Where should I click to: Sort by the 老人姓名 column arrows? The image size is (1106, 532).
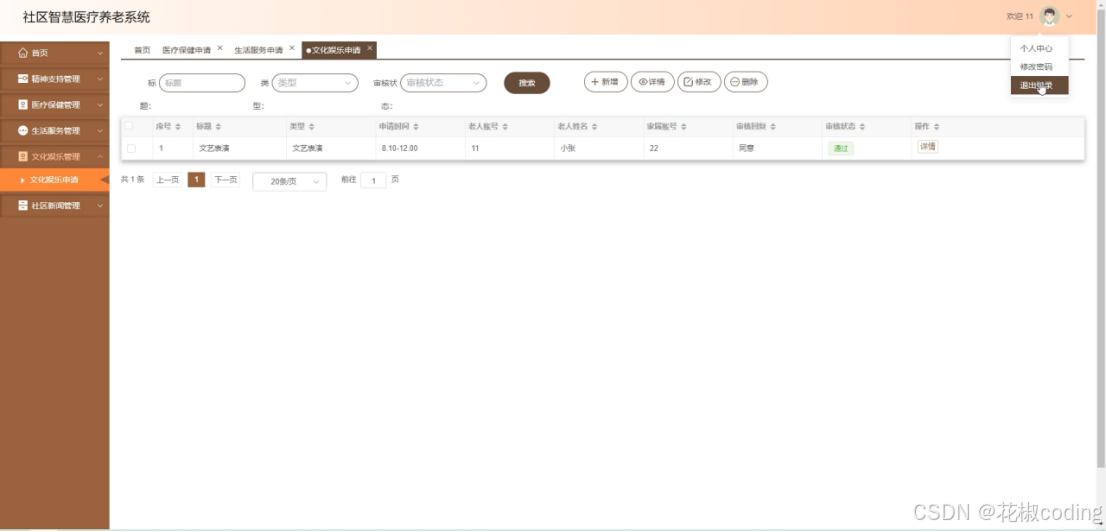click(x=595, y=126)
